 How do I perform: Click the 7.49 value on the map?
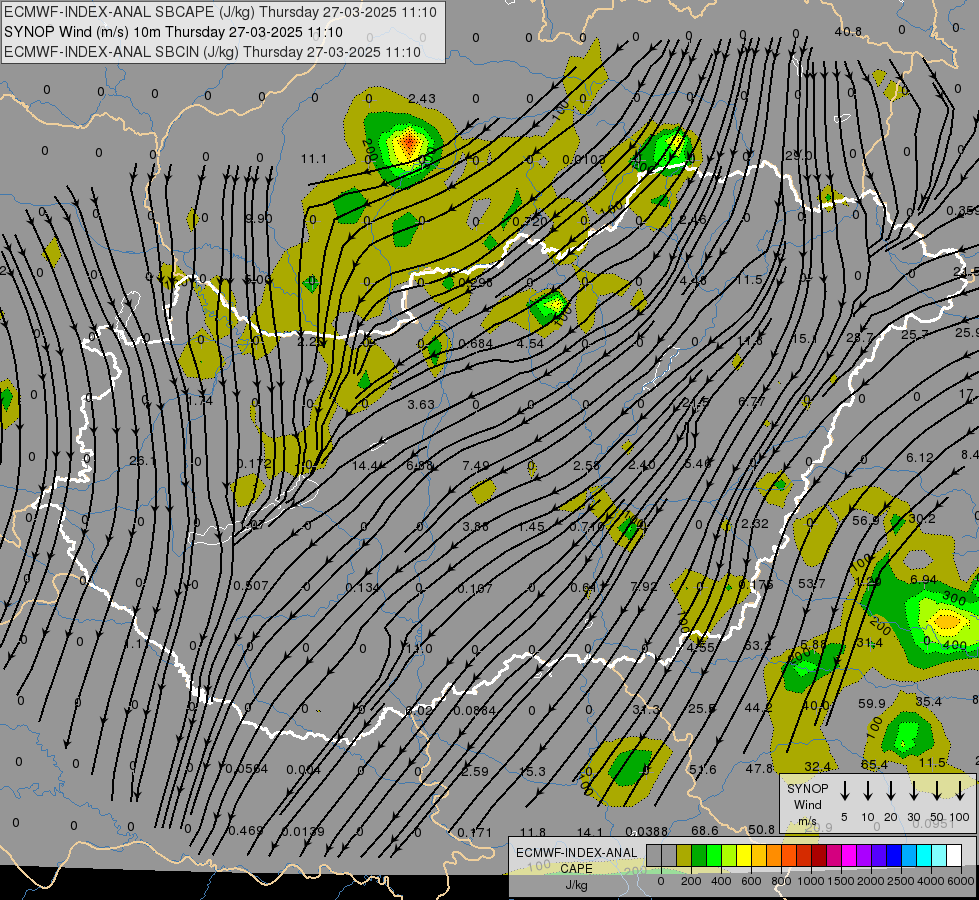point(476,466)
